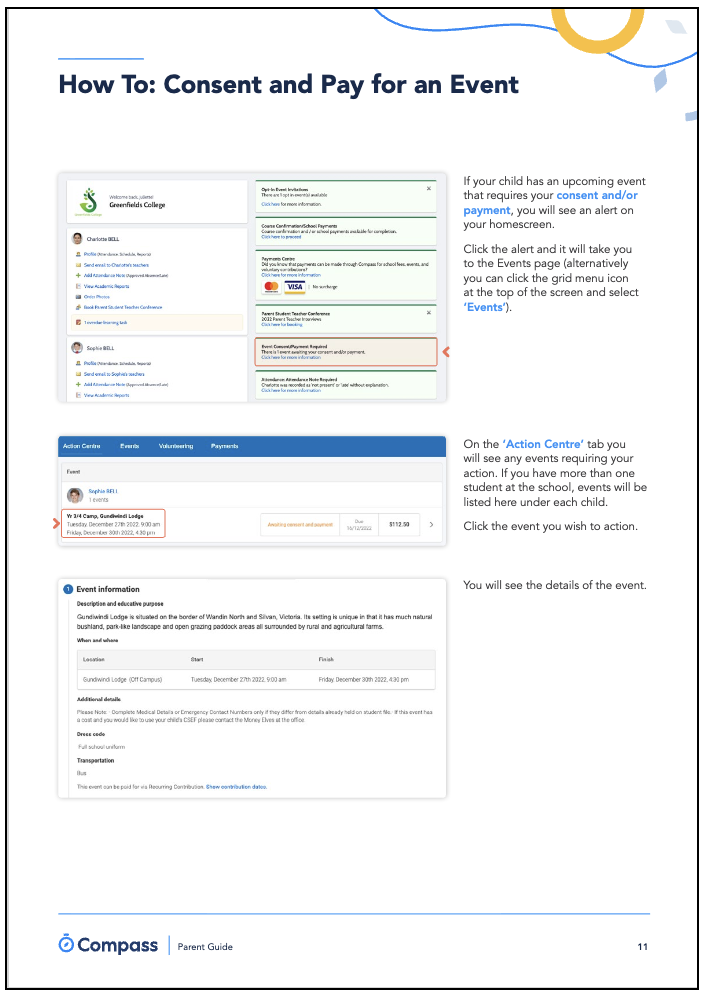The height and width of the screenshot is (1001, 711).
Task: Click the blue 'Action Centre' text in instructions
Action: click(543, 444)
